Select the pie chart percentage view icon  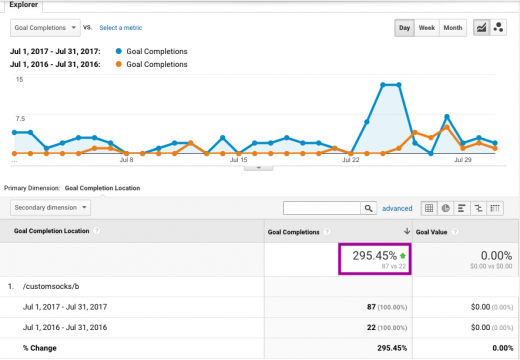[445, 208]
